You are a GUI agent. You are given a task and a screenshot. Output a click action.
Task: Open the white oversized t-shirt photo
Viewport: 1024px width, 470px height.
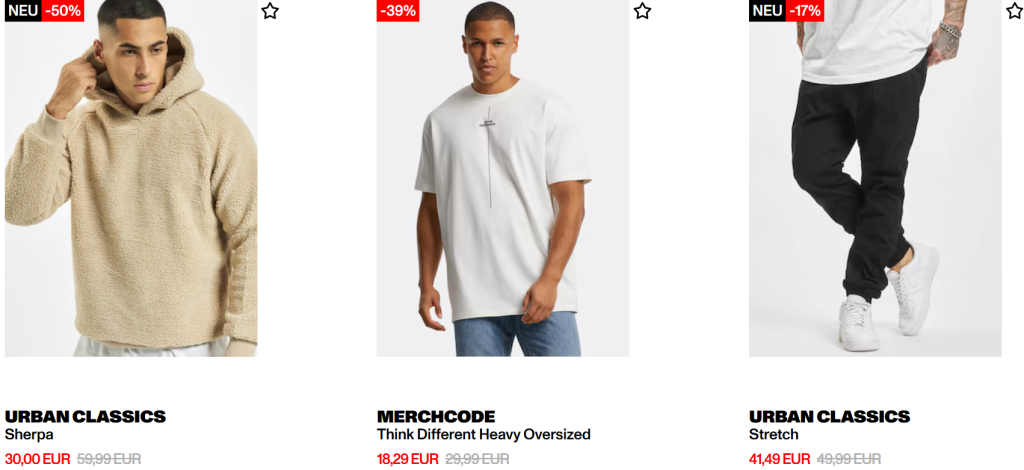point(503,178)
